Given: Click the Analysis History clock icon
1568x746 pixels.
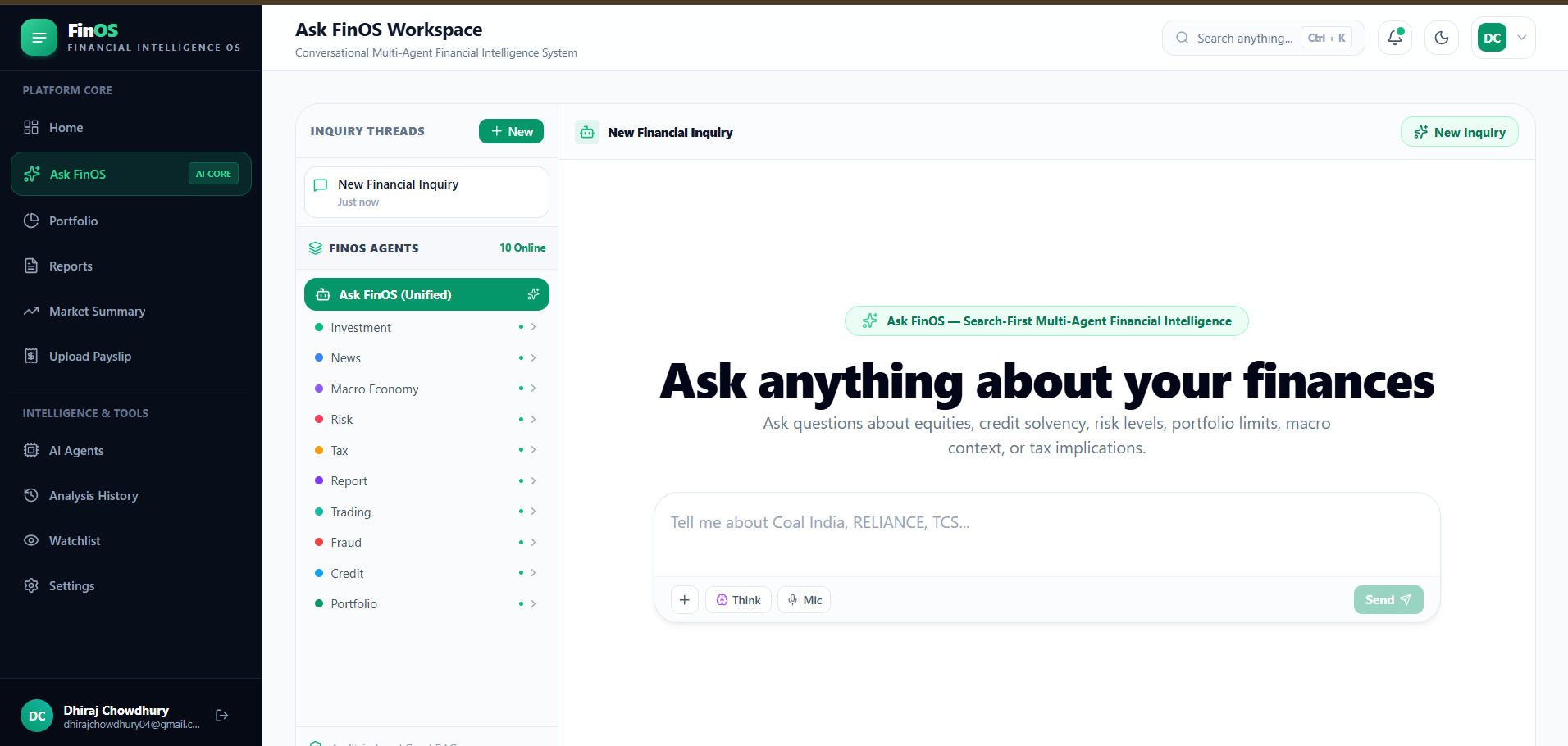Looking at the screenshot, I should pos(31,495).
